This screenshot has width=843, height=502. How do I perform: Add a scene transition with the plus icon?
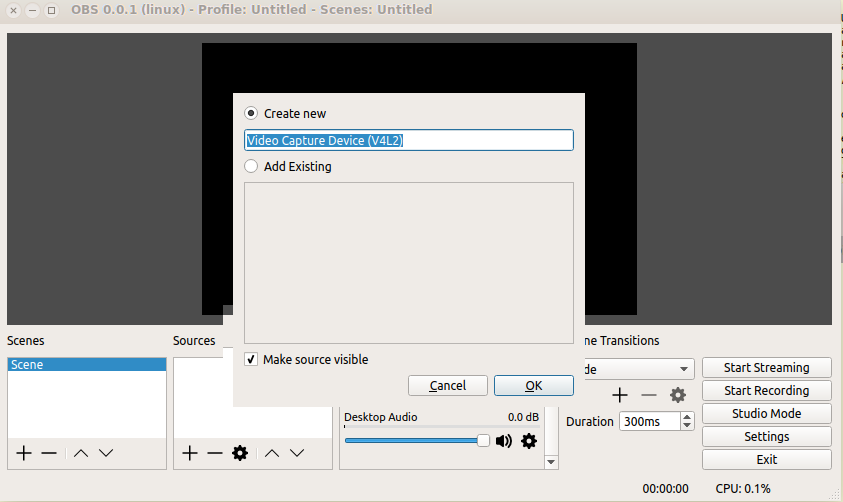[x=620, y=396]
